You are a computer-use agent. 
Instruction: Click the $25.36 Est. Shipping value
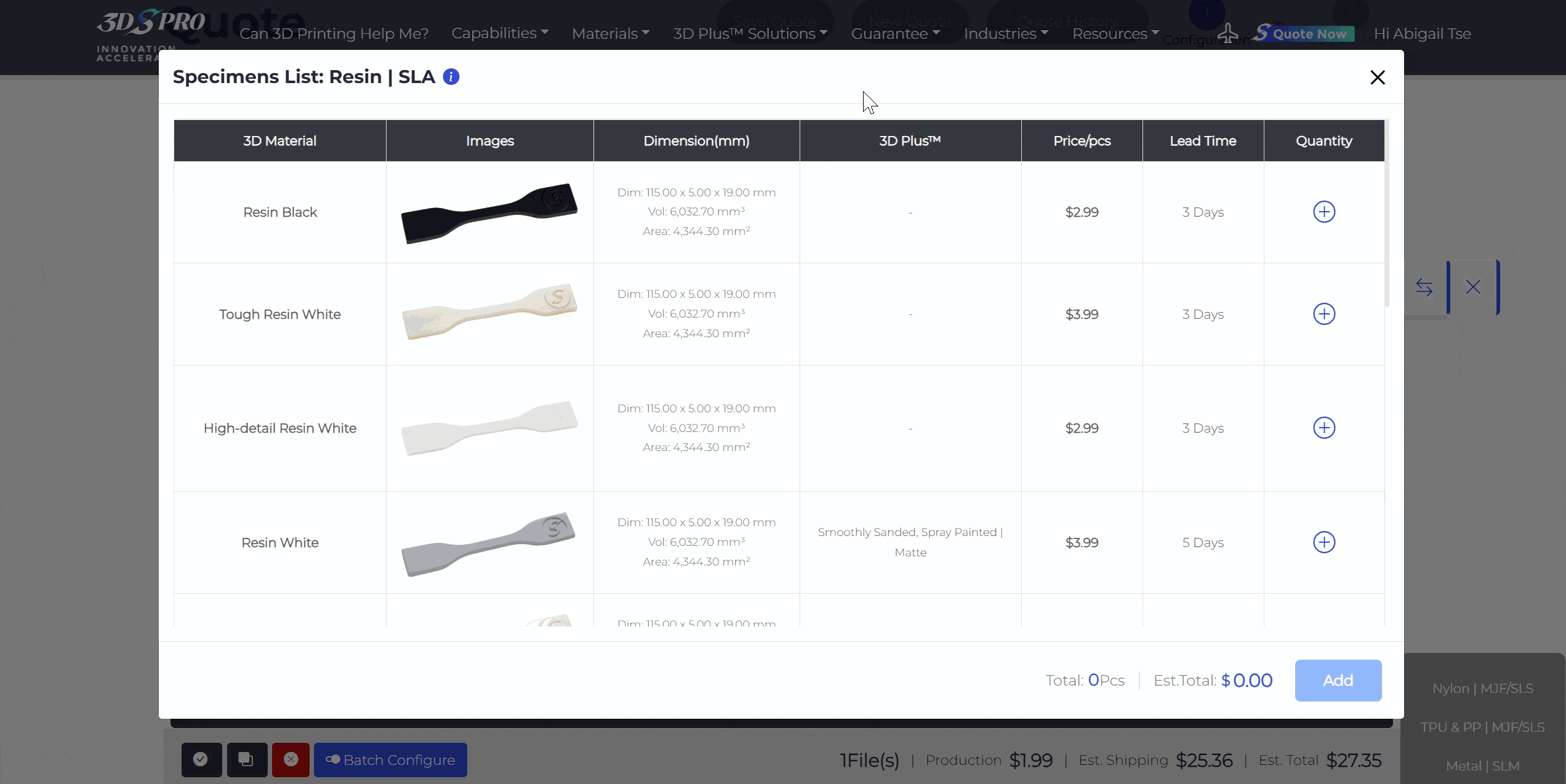1204,761
